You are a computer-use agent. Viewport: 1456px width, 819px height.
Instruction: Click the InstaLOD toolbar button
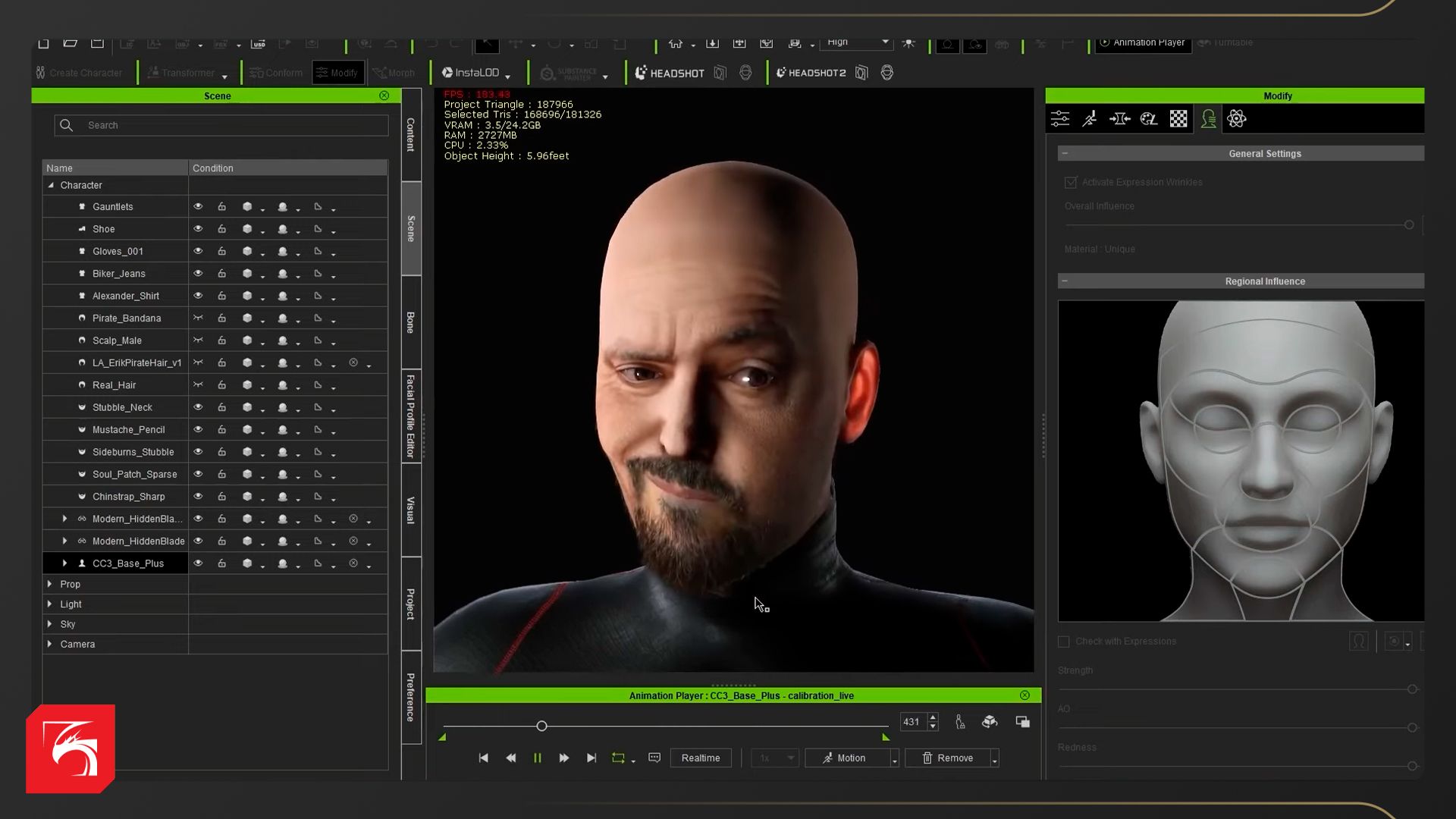(471, 73)
